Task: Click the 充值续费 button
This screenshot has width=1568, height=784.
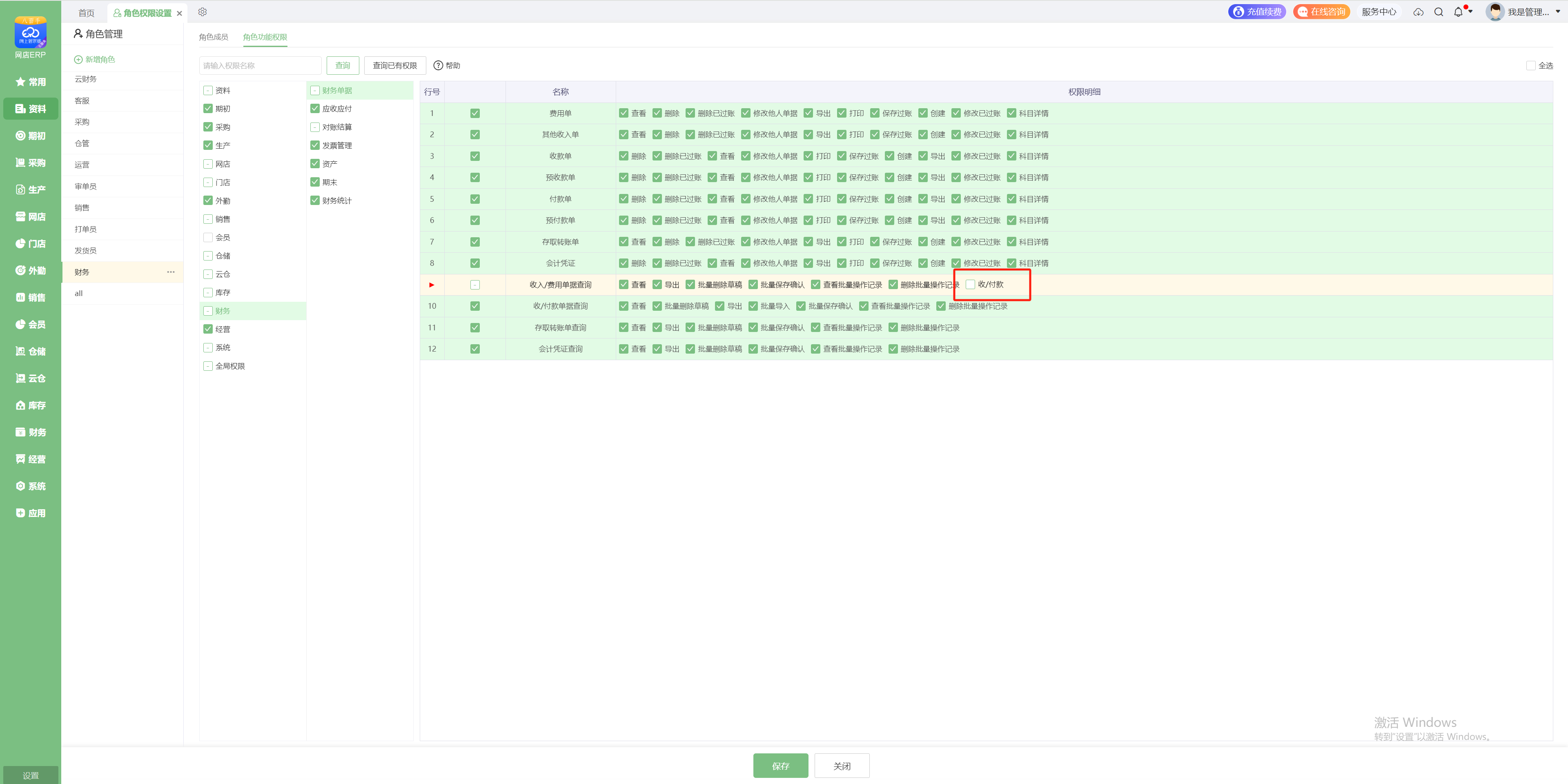Action: coord(1257,11)
